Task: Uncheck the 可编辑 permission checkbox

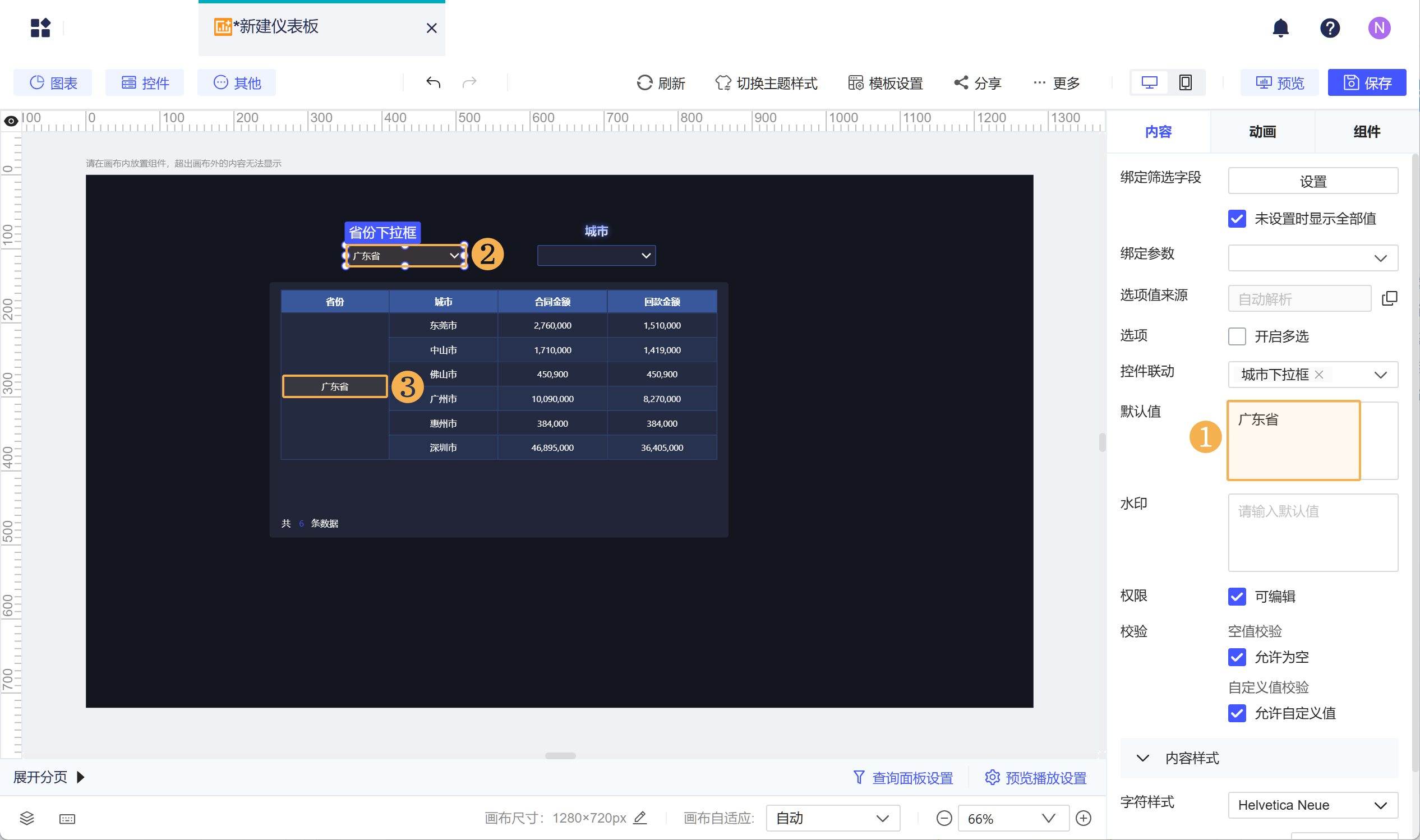Action: point(1237,596)
